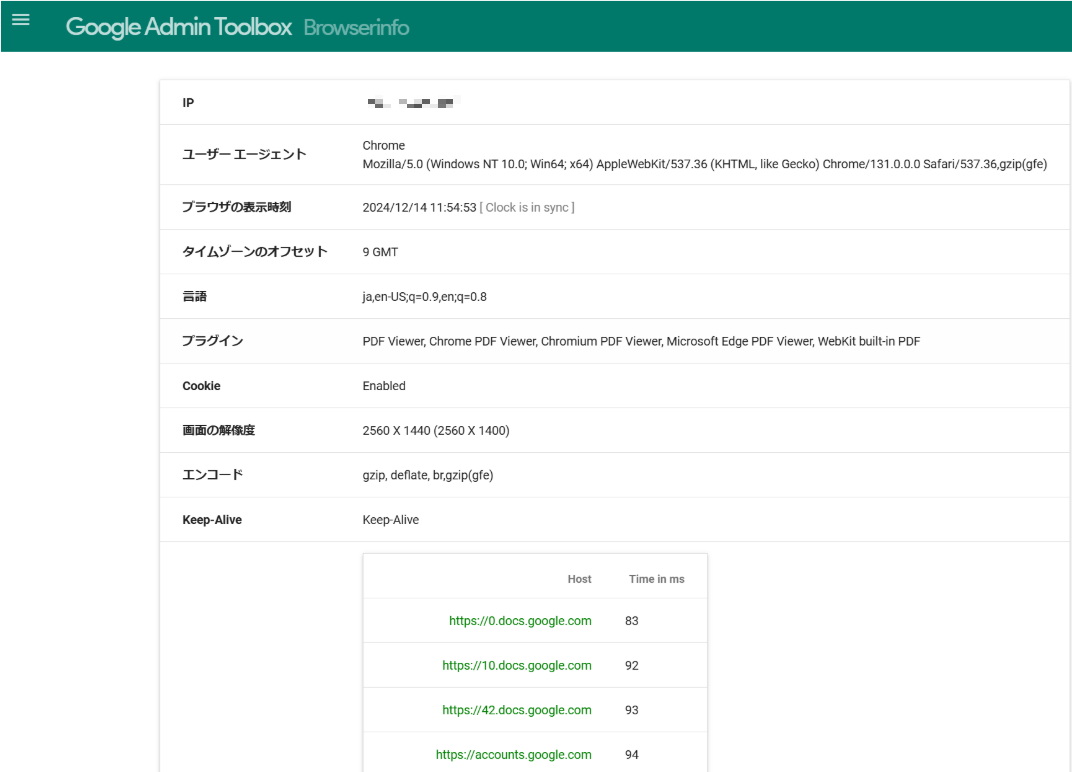Viewport: 1072px width, 772px height.
Task: Select the Cookie Enabled status value
Action: pos(385,385)
